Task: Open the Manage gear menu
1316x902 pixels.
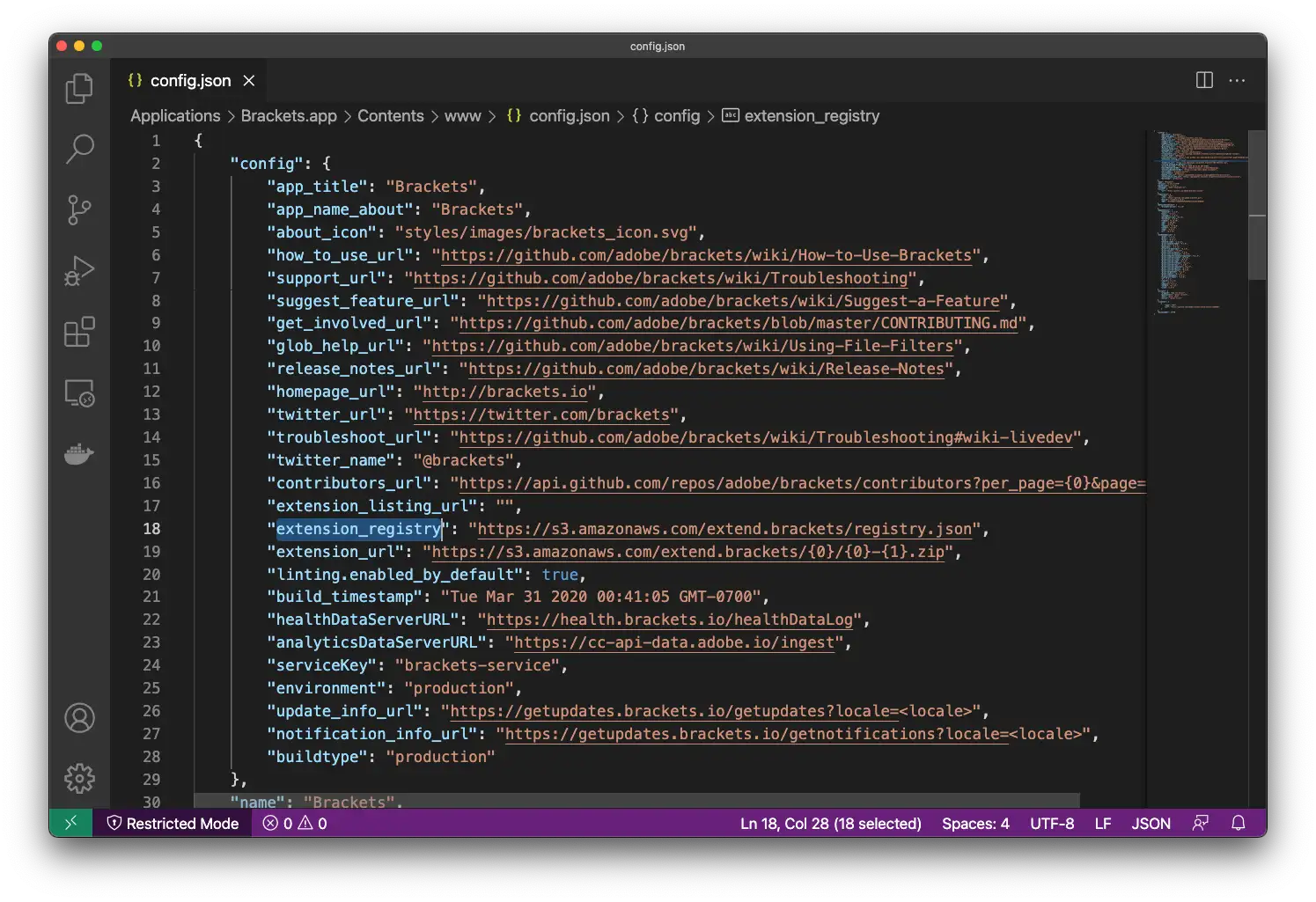Action: coord(79,778)
